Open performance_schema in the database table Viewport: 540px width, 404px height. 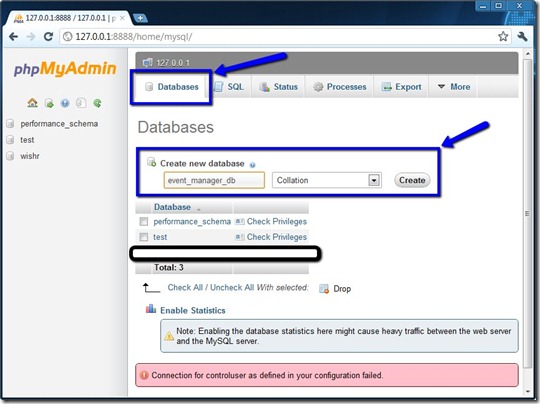click(x=192, y=221)
